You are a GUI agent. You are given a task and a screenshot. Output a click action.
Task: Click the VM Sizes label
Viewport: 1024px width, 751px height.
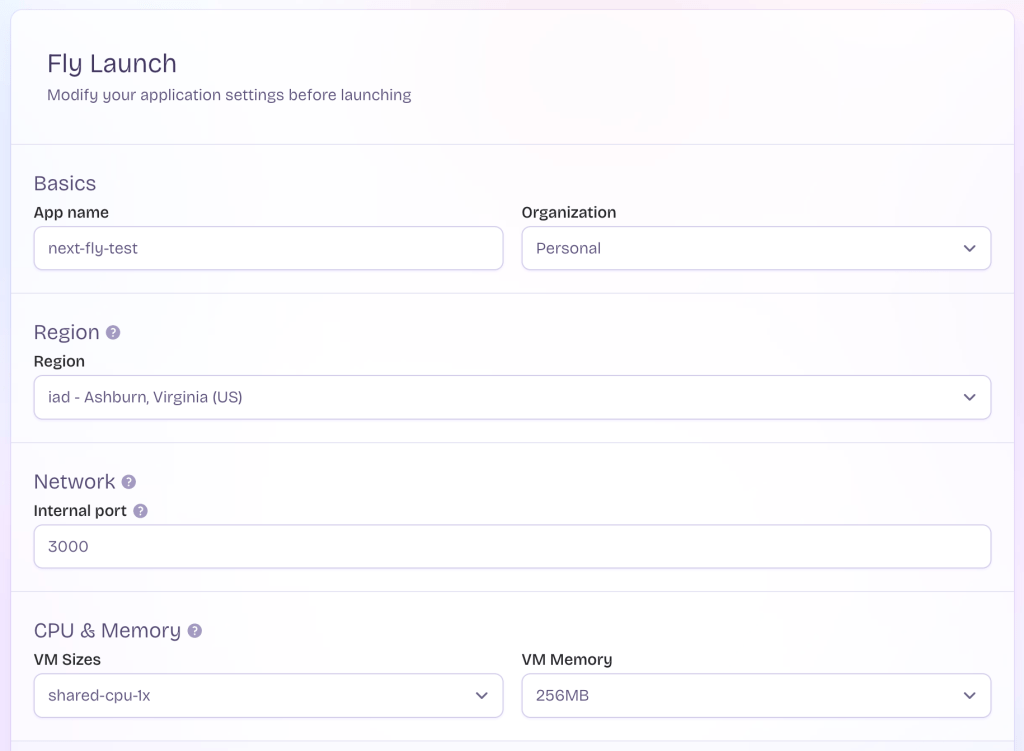click(x=67, y=659)
